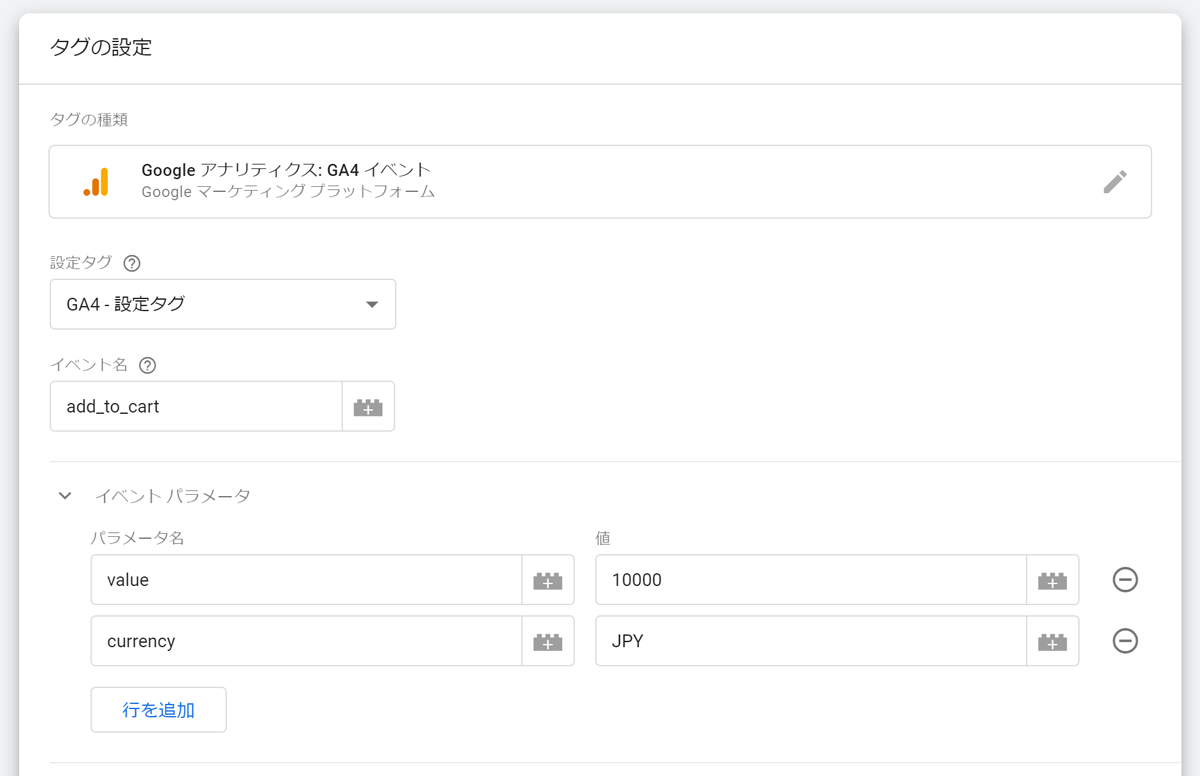Insert variable for the add_to_cart event name

pos(368,407)
